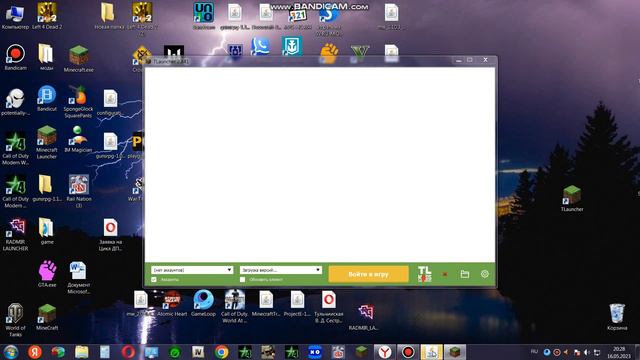Select the GTA.exe desktop icon
Image resolution: width=640 pixels, height=360 pixels.
(x=47, y=274)
